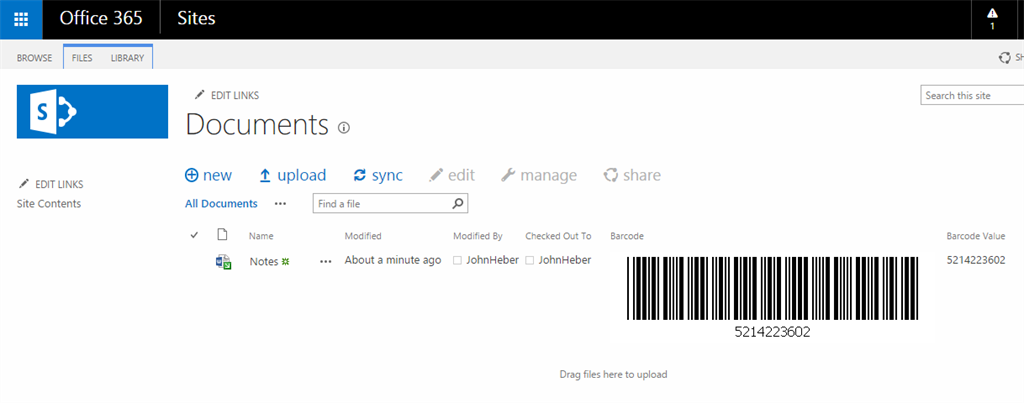The image size is (1024, 403).
Task: Open the Office 365 app launcher grid
Action: [21, 19]
